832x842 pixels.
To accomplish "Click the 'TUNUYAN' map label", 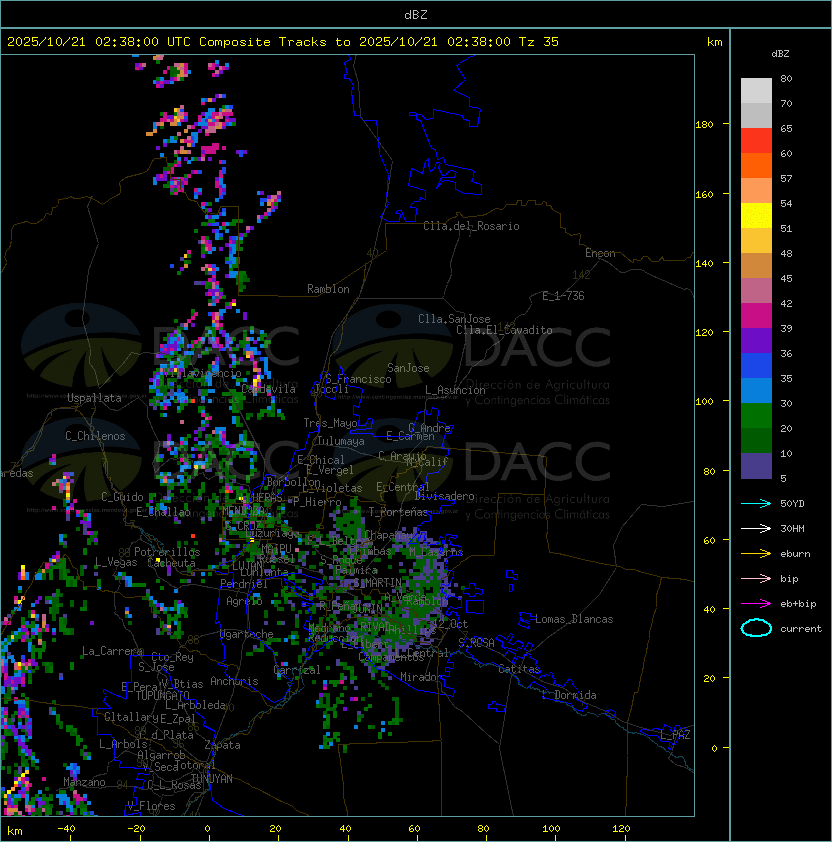I will pyautogui.click(x=212, y=779).
